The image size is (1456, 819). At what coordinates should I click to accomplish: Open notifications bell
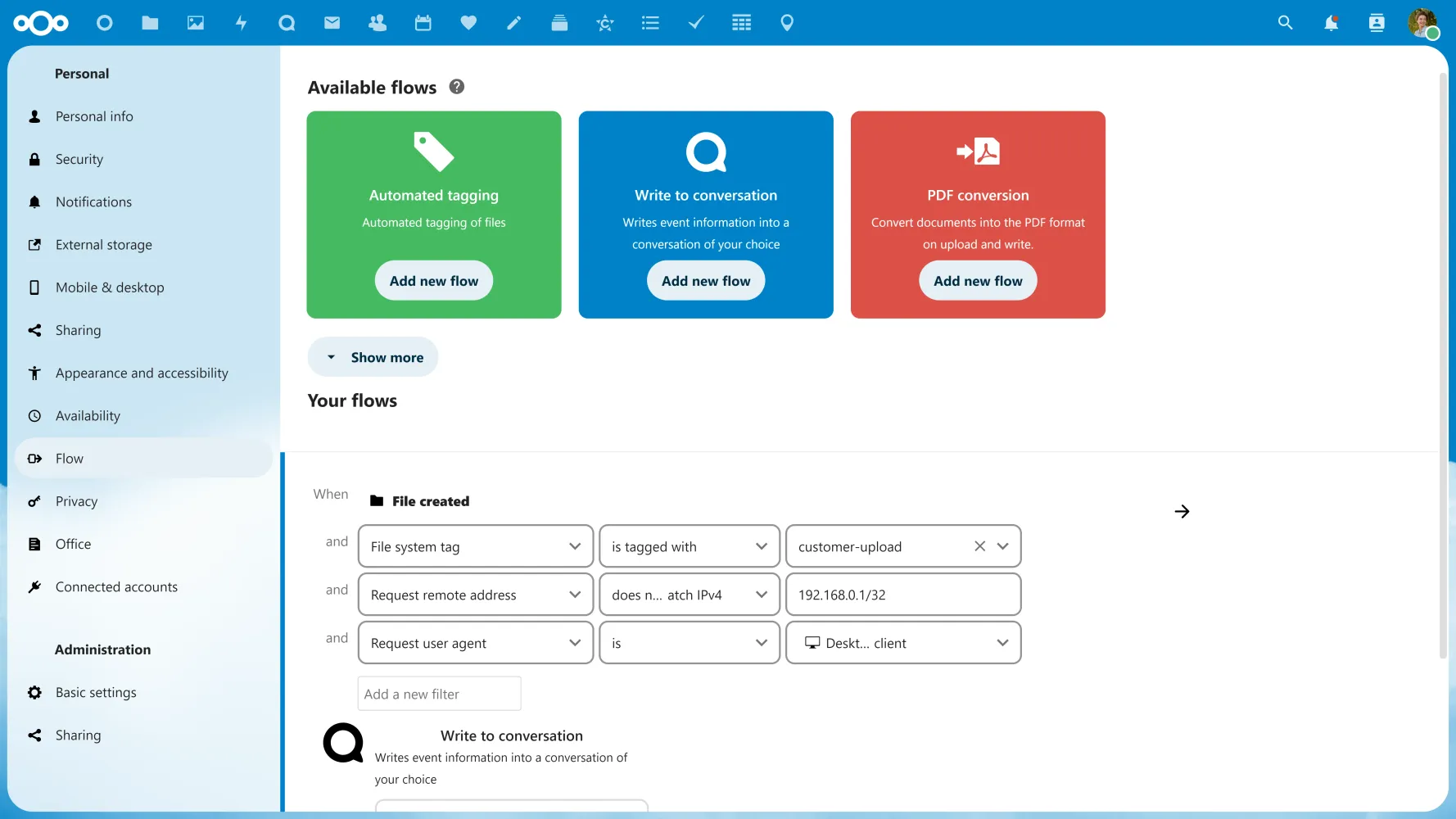pyautogui.click(x=1330, y=23)
